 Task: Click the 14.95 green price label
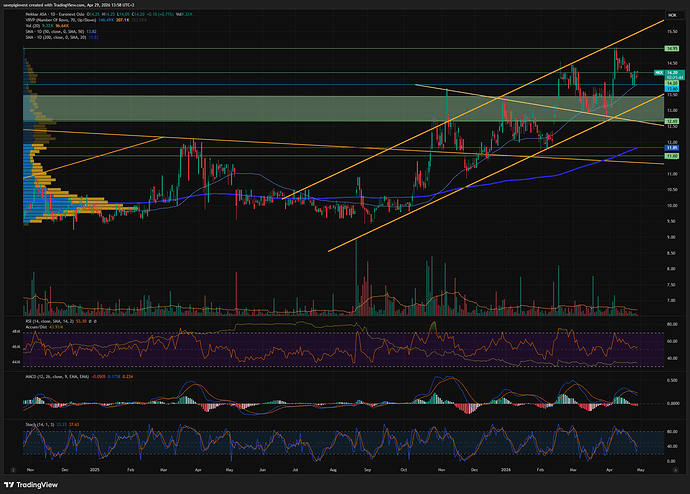pyautogui.click(x=672, y=48)
